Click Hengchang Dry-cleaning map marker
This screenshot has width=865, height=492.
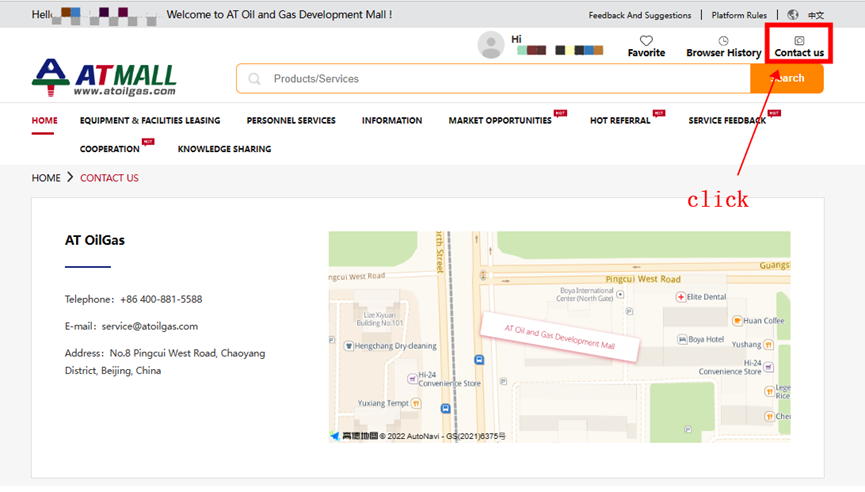[x=349, y=346]
